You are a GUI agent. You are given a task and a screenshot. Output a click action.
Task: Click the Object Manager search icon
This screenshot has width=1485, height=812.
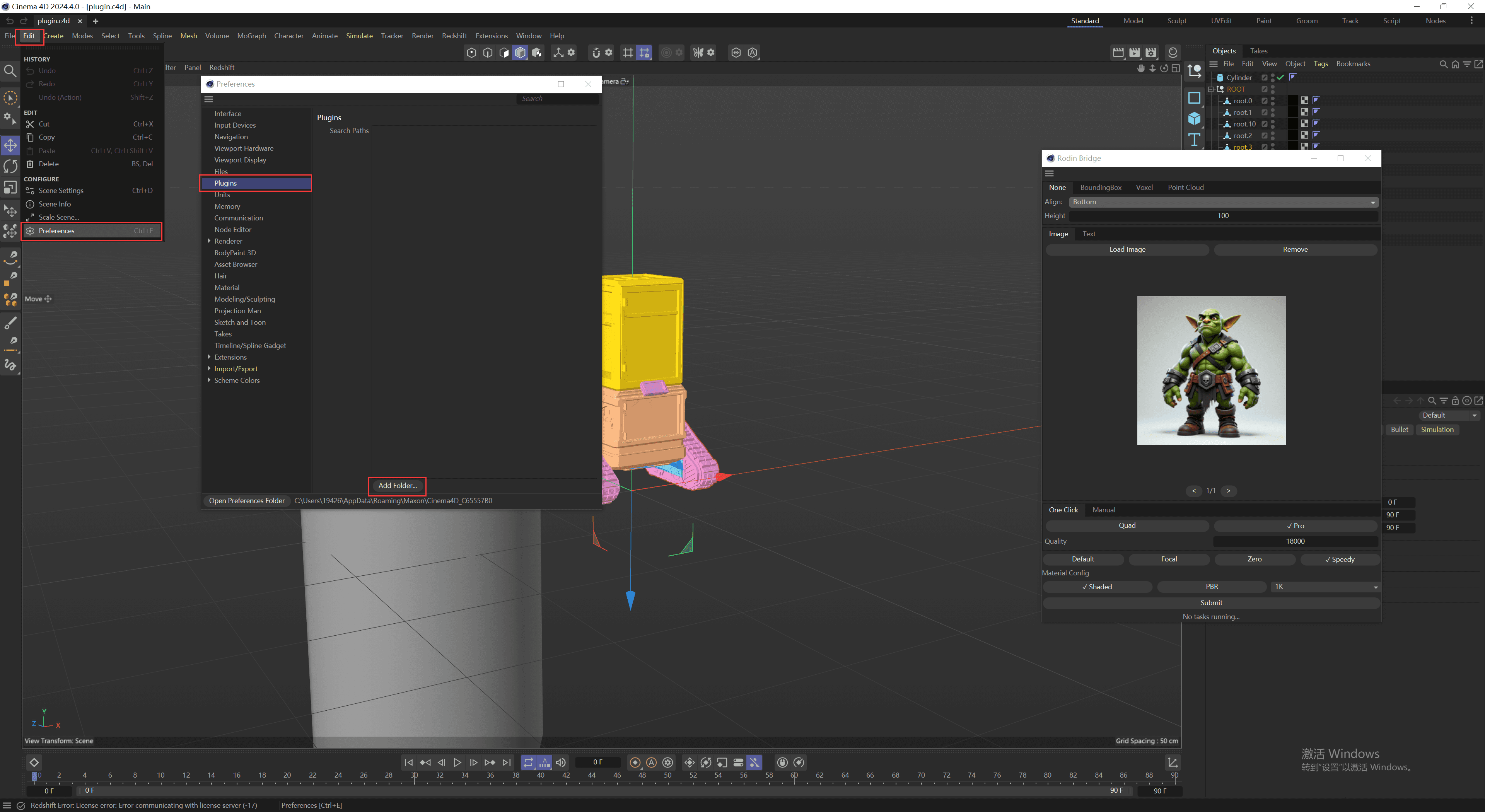1444,64
